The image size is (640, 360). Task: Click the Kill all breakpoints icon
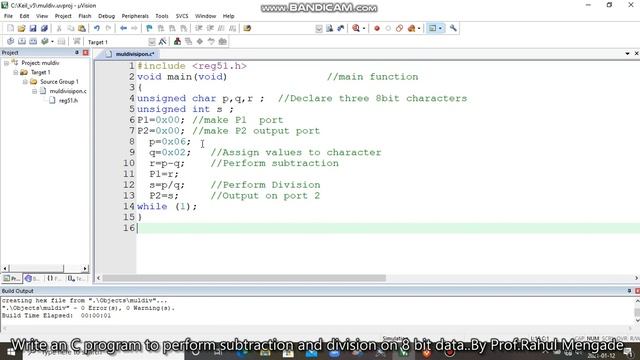pos(400,28)
